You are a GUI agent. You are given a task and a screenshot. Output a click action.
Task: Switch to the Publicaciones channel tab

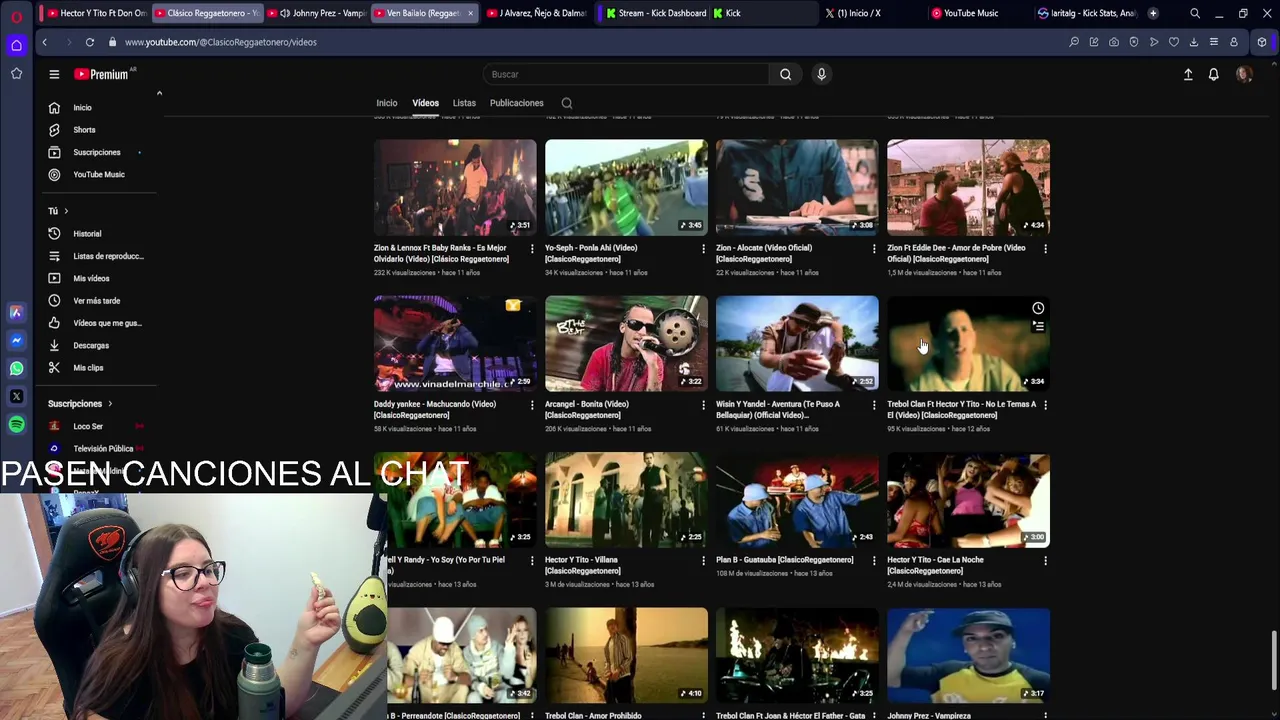point(517,103)
